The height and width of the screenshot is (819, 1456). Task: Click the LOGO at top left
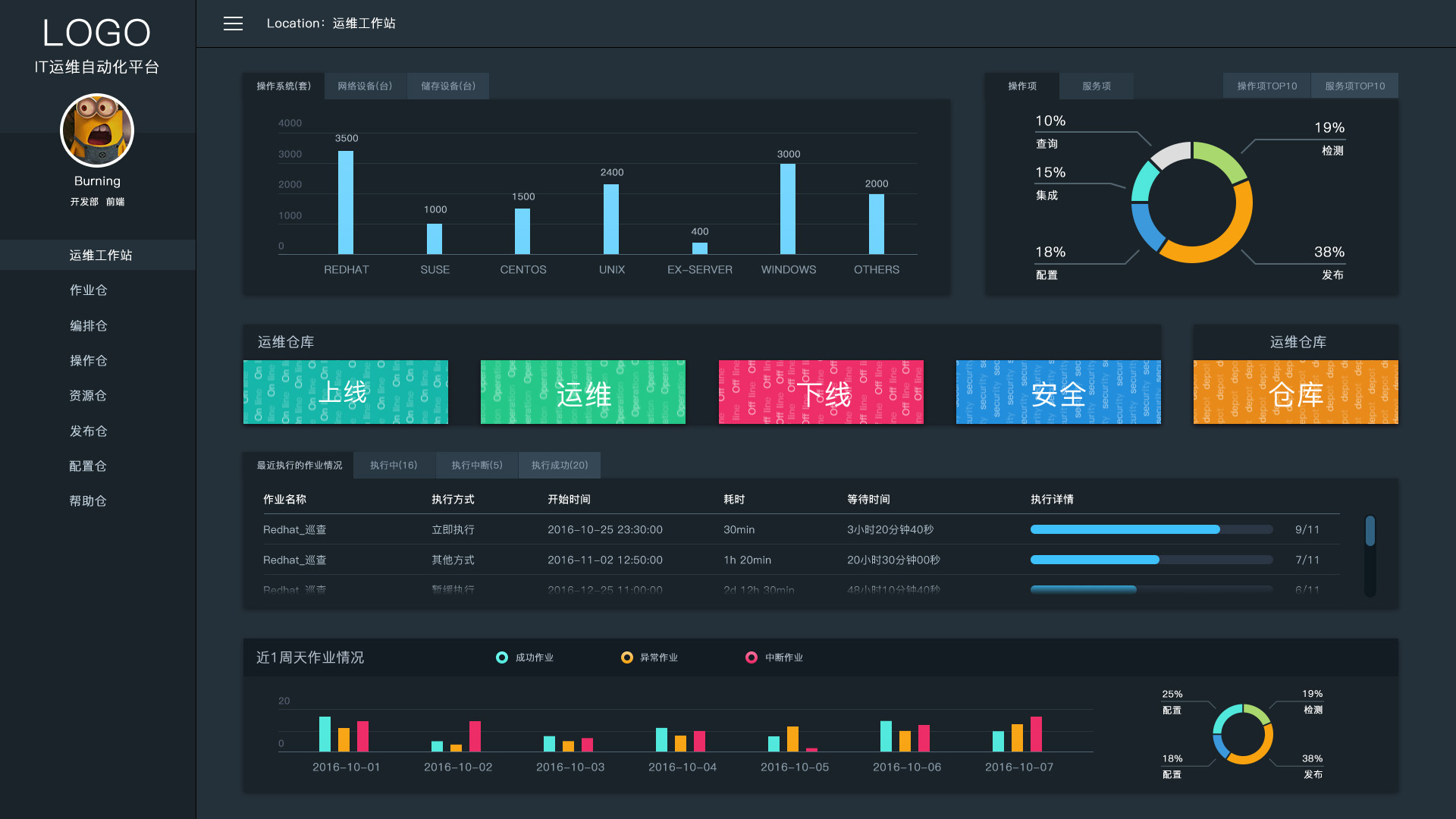(96, 34)
